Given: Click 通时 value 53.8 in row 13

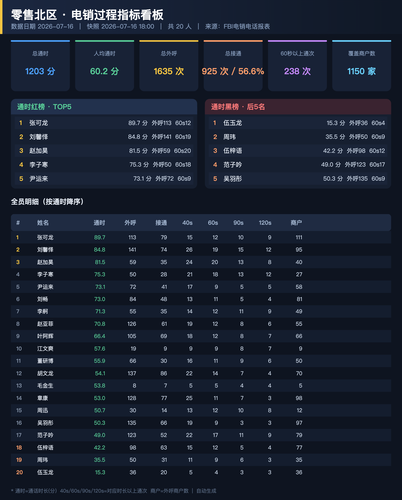Looking at the screenshot, I should 100,386.
